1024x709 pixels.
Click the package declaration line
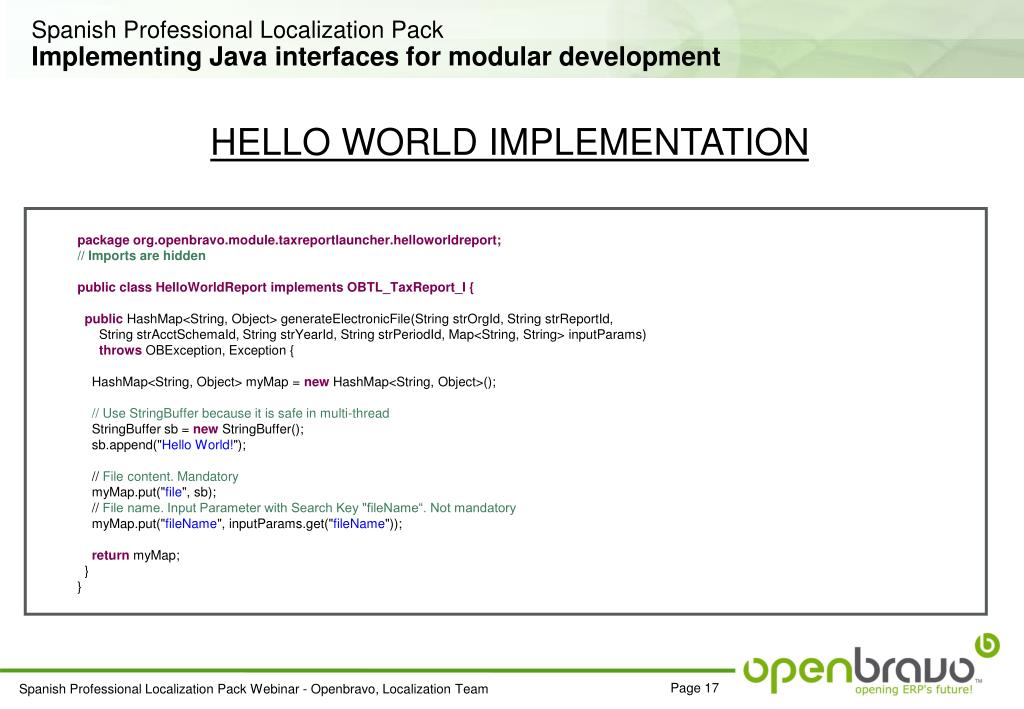(289, 240)
